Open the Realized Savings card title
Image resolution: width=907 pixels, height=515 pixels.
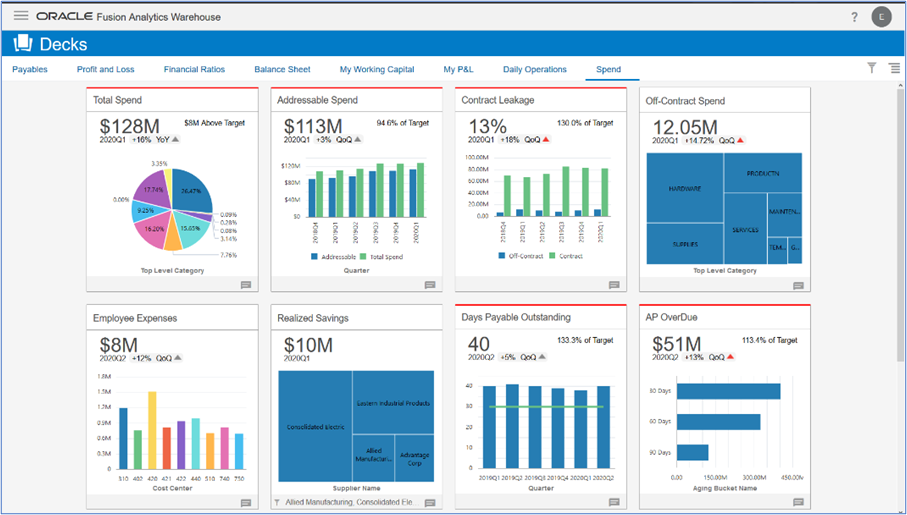coord(312,318)
